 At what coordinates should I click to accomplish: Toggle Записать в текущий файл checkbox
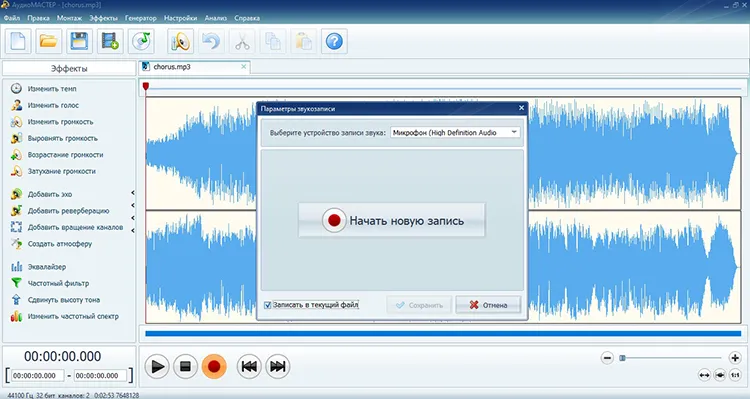(x=268, y=305)
